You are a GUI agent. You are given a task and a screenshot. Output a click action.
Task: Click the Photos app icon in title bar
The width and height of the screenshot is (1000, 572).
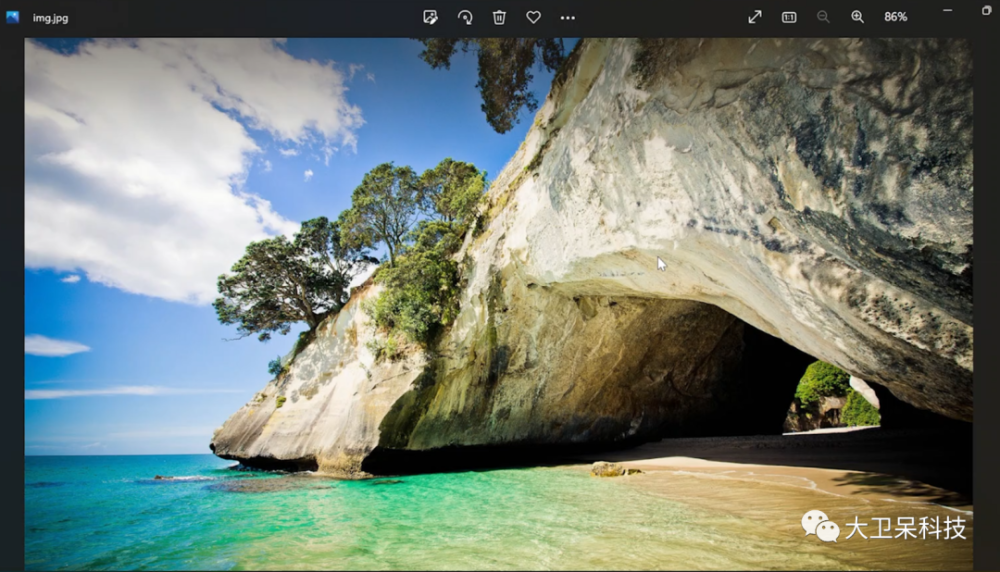[x=13, y=17]
